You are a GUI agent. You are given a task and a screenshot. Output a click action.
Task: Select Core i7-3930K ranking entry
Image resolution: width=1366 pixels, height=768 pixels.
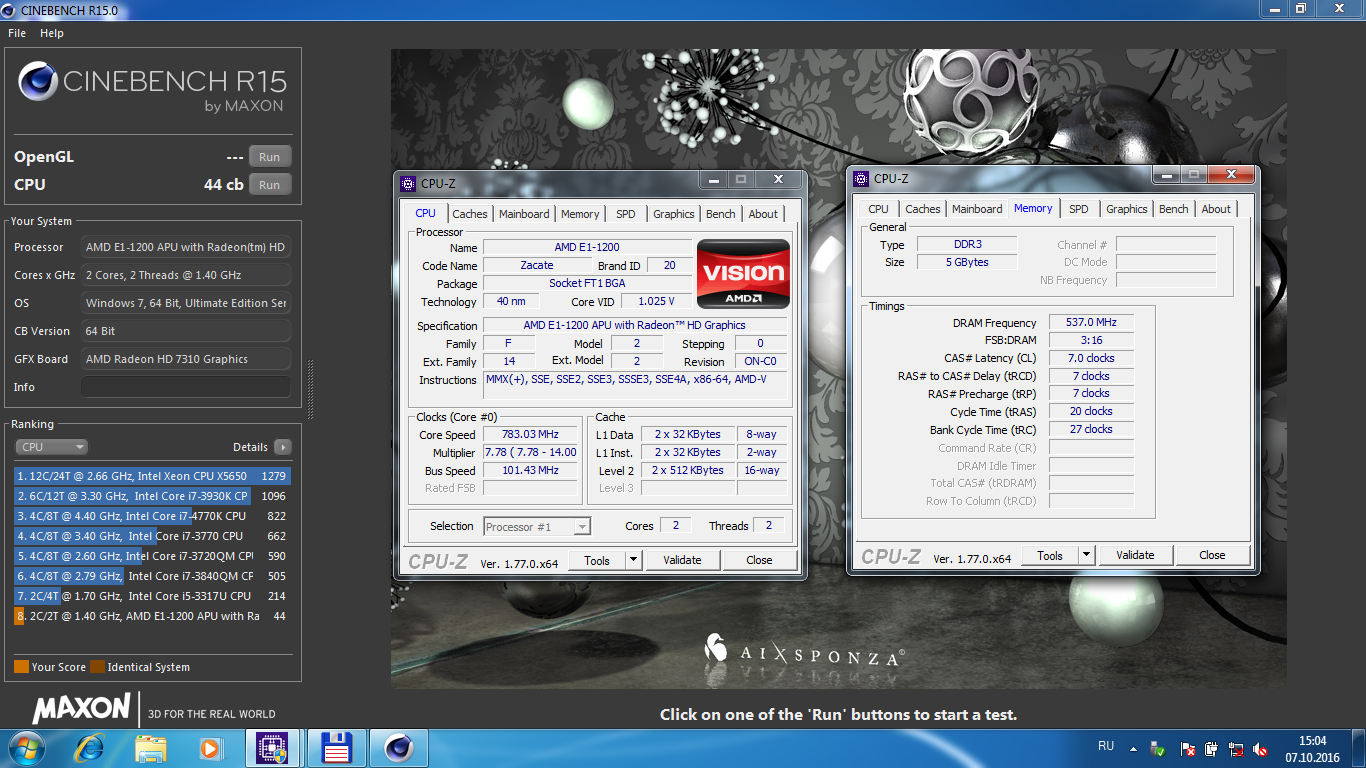tap(152, 496)
